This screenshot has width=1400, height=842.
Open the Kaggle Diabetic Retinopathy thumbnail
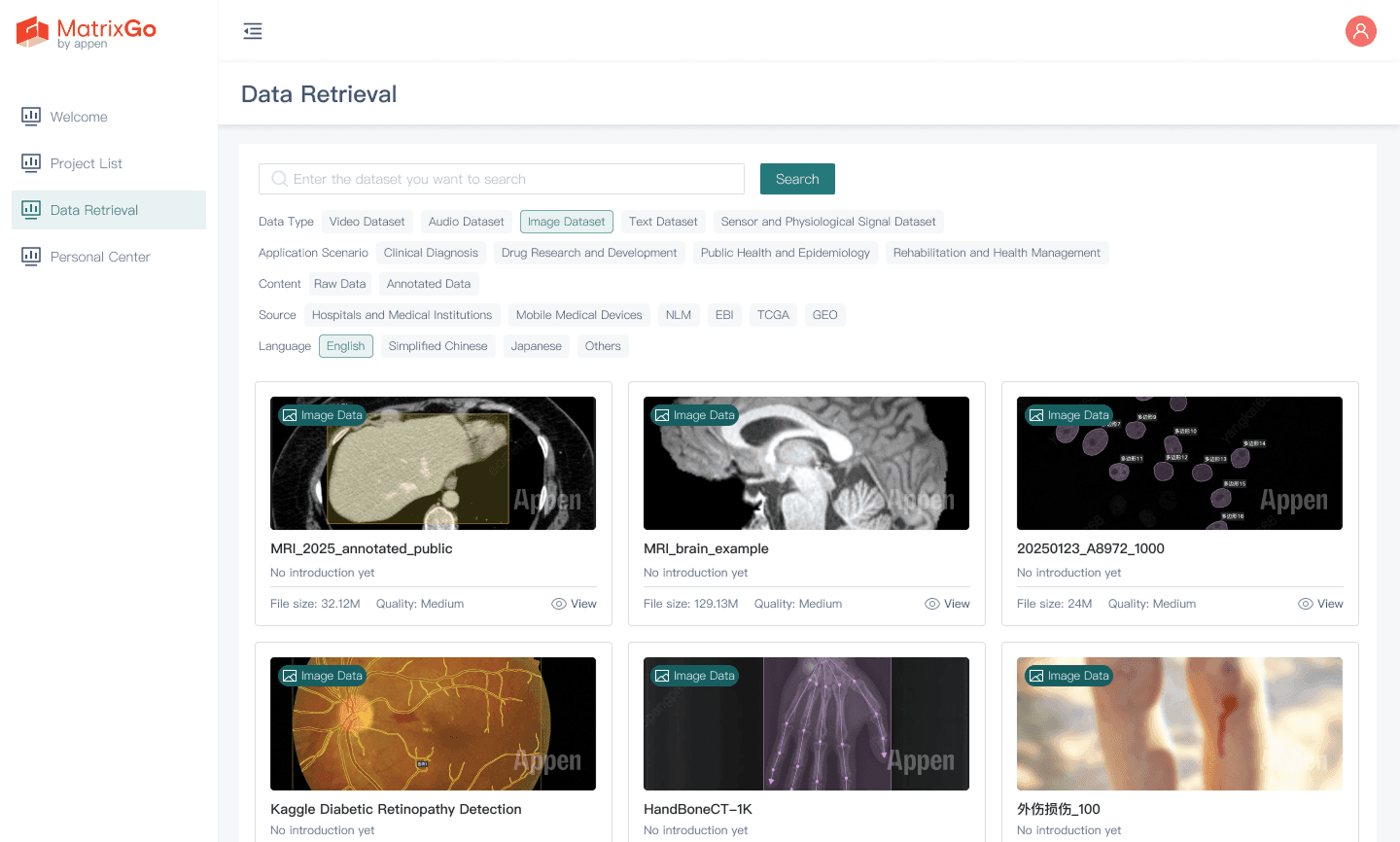(x=433, y=723)
